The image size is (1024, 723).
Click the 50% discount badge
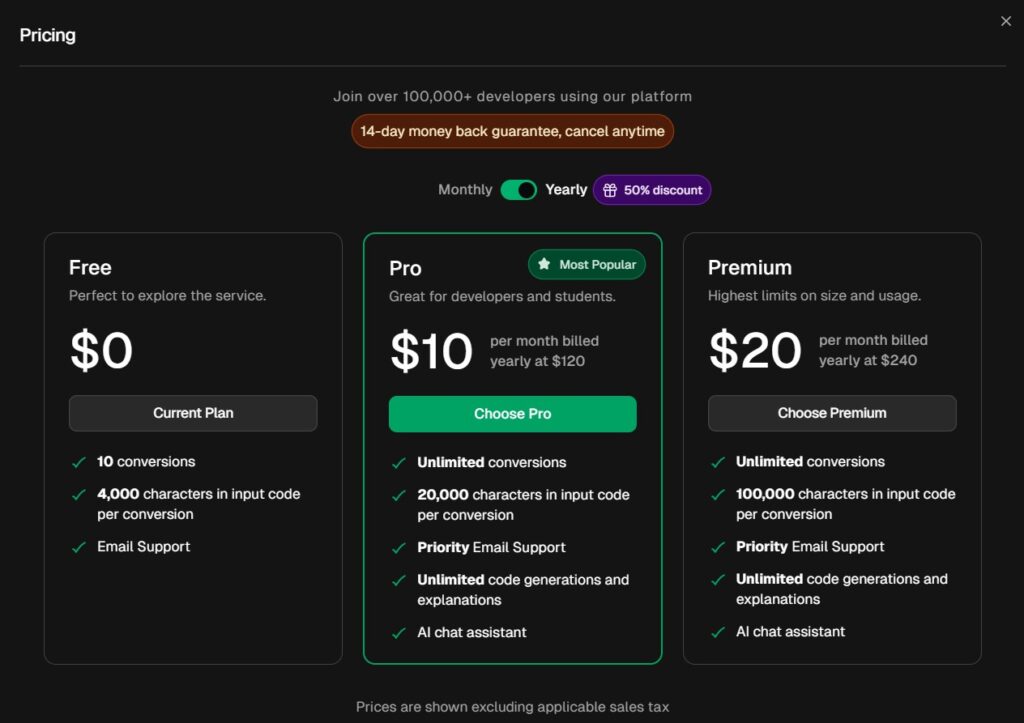point(651,189)
